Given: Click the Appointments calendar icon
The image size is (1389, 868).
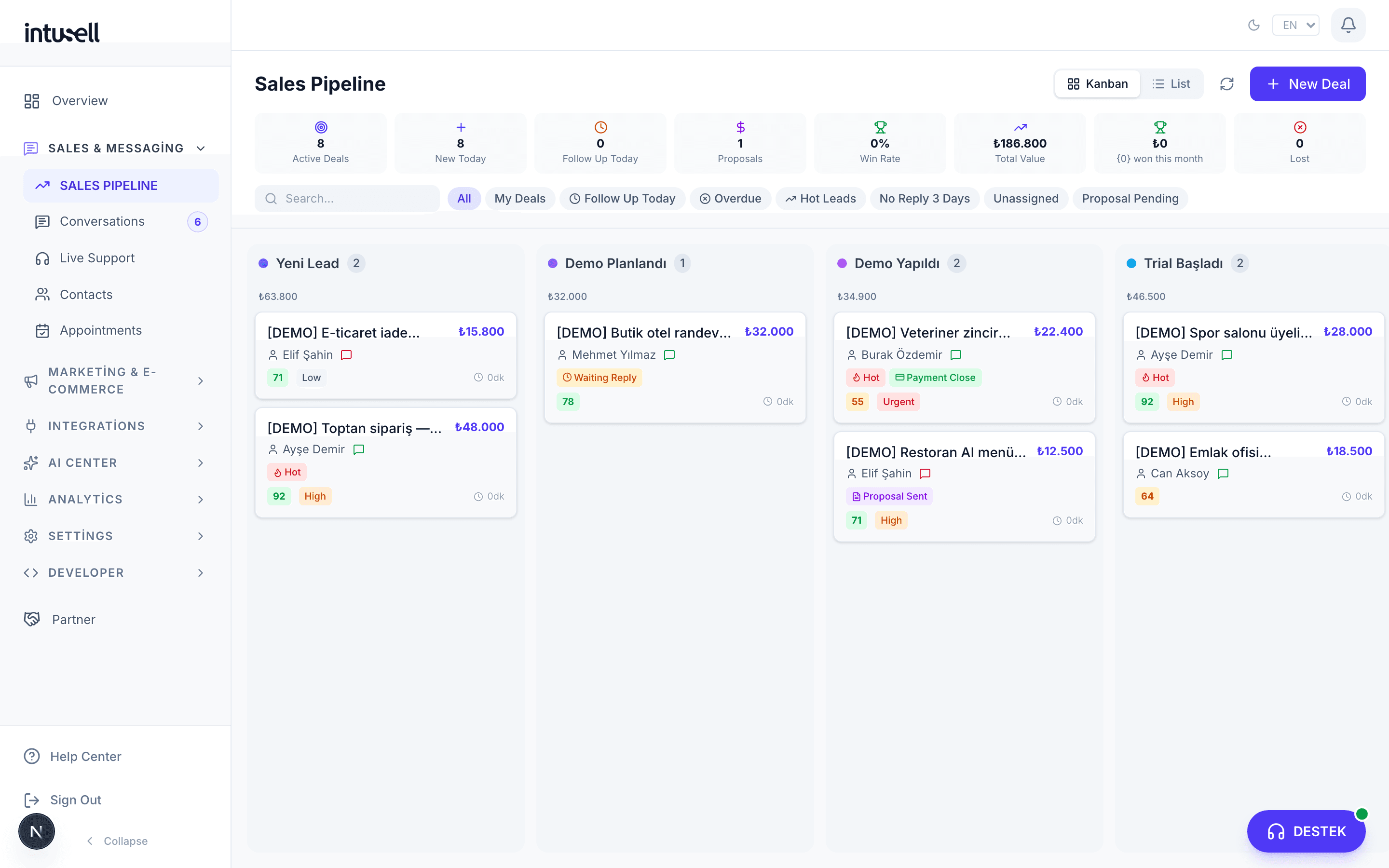Looking at the screenshot, I should pyautogui.click(x=41, y=330).
